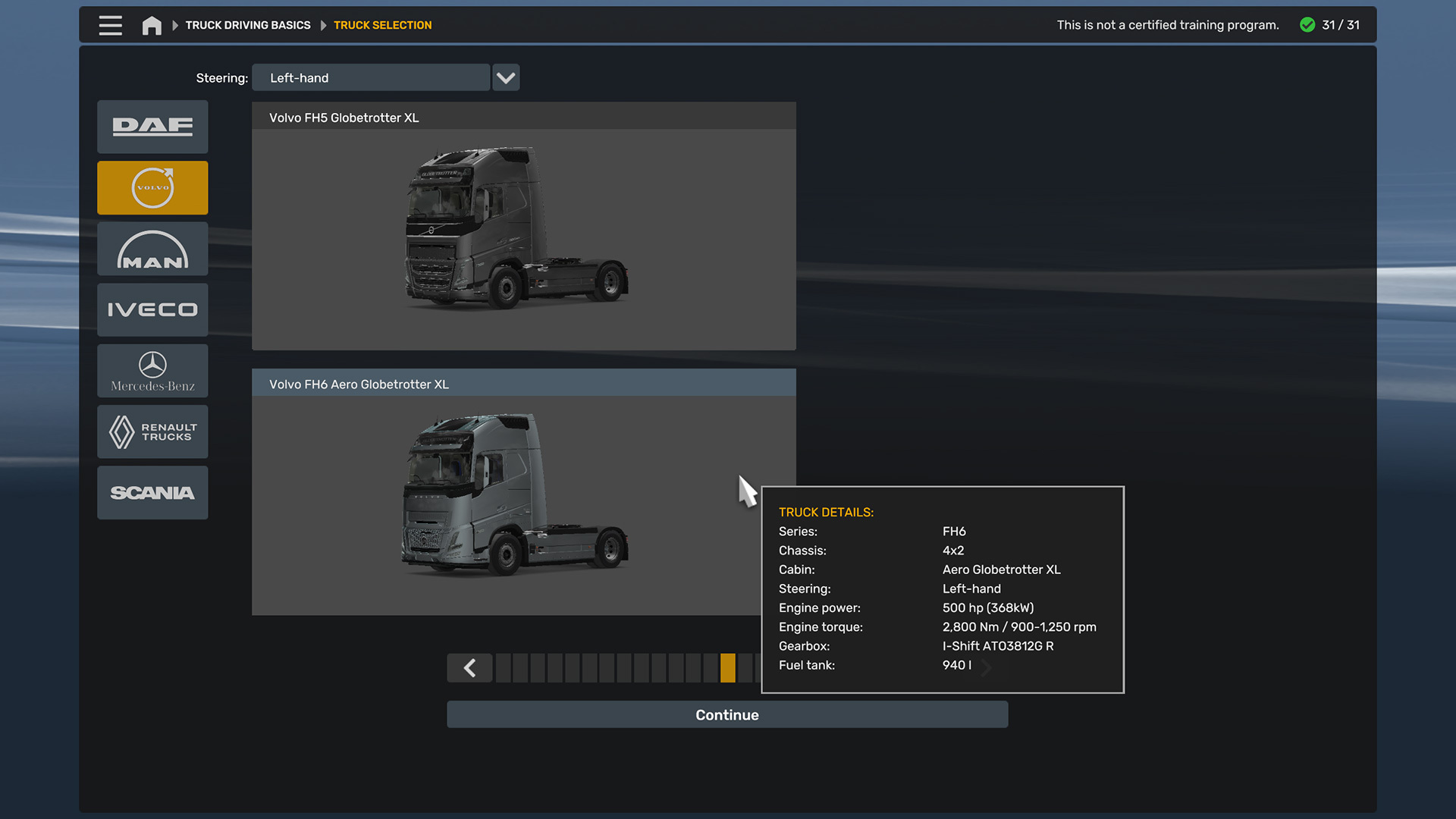Open the hamburger menu

tap(111, 25)
